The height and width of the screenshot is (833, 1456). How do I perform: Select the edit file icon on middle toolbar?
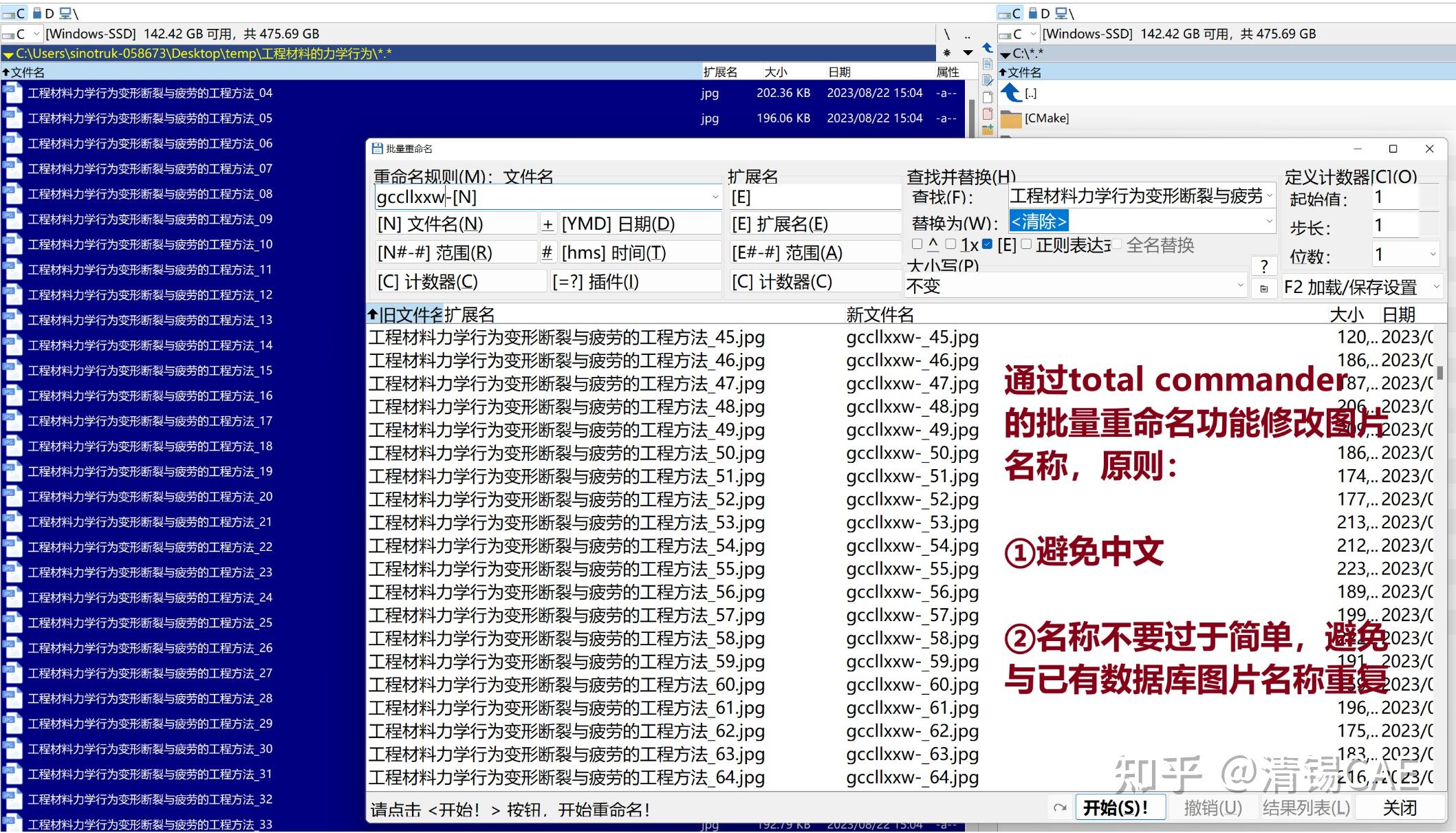(x=988, y=80)
